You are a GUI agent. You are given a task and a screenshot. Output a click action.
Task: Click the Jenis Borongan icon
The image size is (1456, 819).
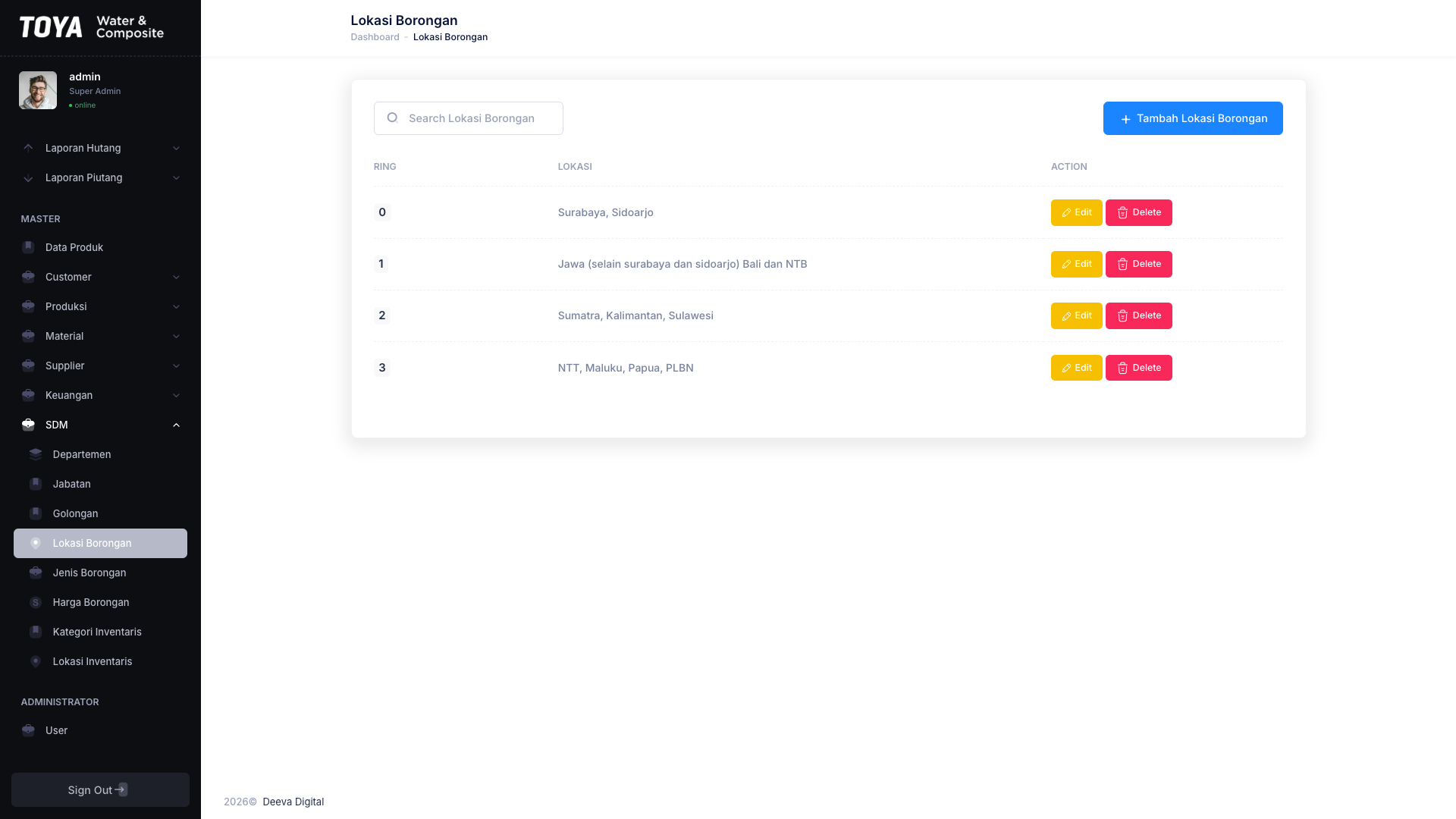pos(36,573)
